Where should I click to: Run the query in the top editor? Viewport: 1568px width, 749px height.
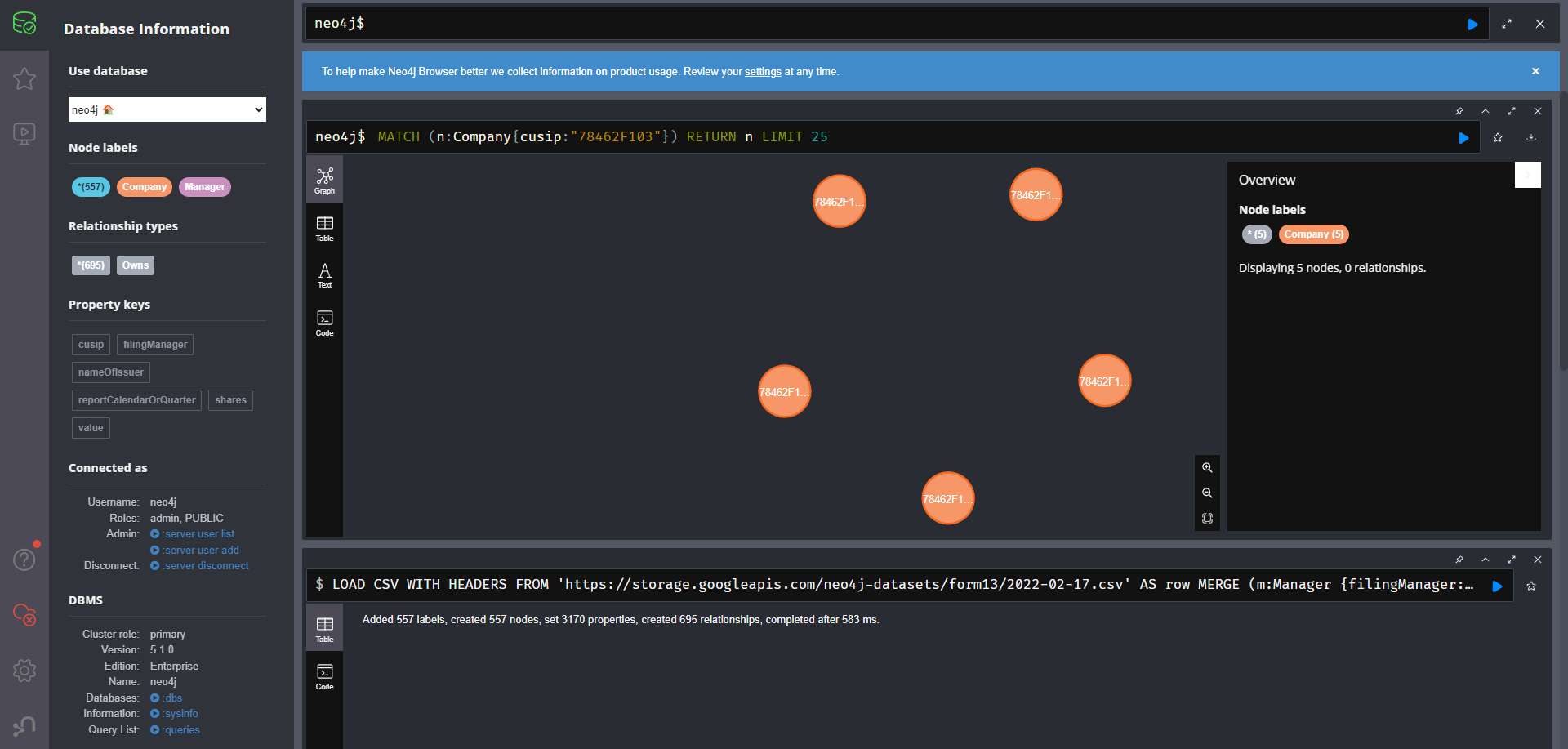(x=1472, y=25)
